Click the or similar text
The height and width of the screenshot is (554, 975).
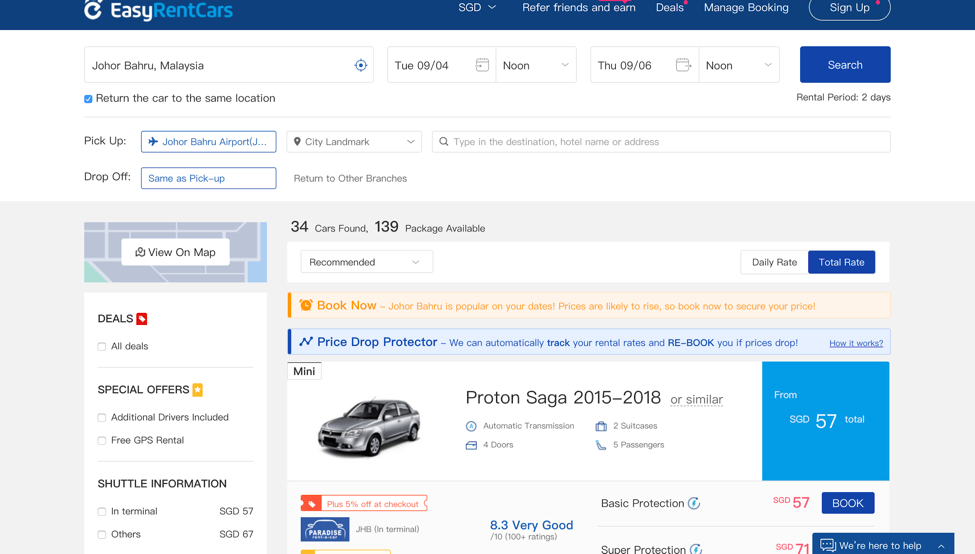[696, 399]
